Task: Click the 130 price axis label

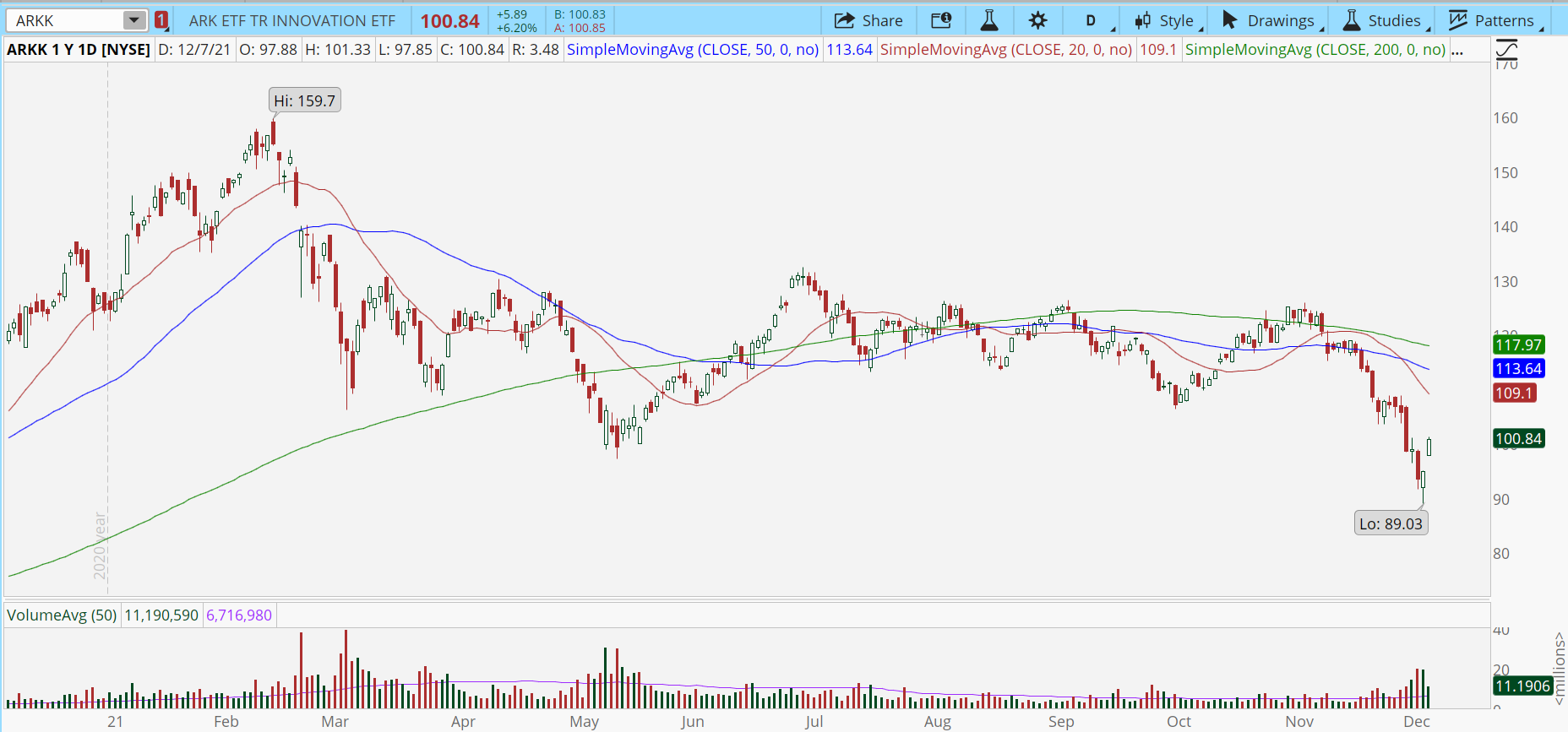Action: (1505, 282)
